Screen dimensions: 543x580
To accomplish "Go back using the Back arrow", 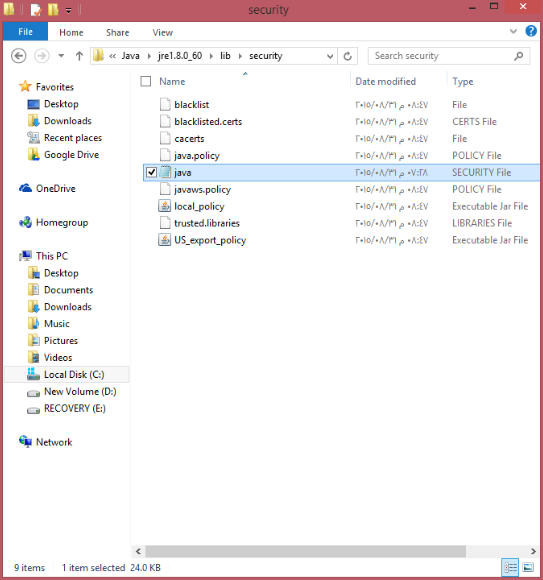I will 18,56.
